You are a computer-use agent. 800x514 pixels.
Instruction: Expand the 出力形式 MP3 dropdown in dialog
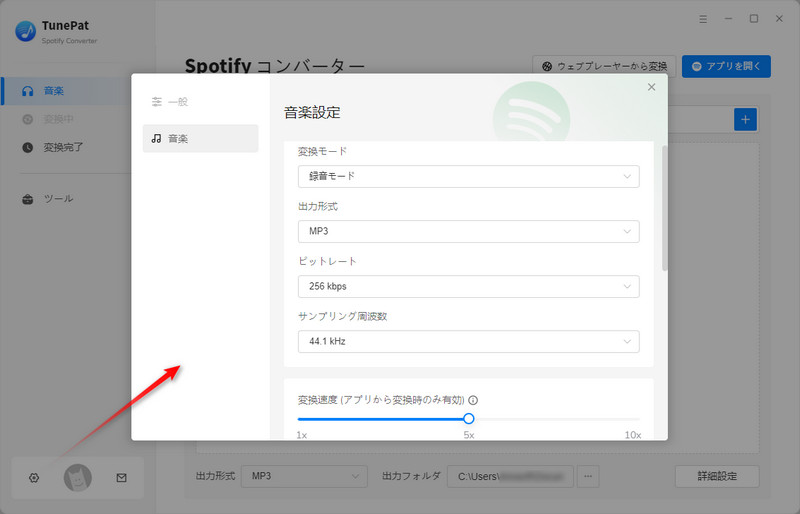[468, 231]
